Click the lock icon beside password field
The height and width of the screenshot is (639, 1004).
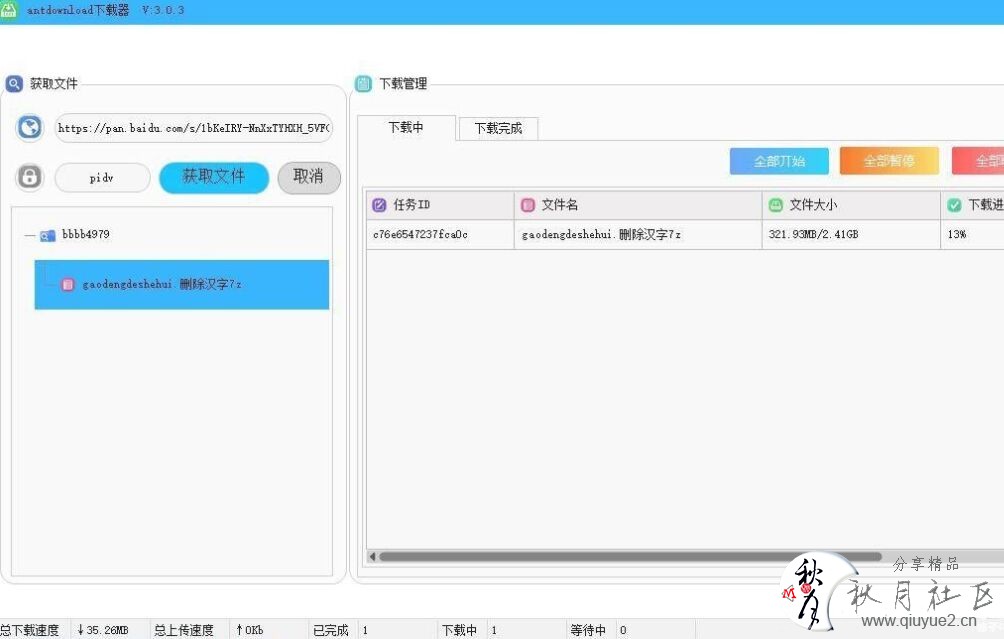(x=29, y=177)
